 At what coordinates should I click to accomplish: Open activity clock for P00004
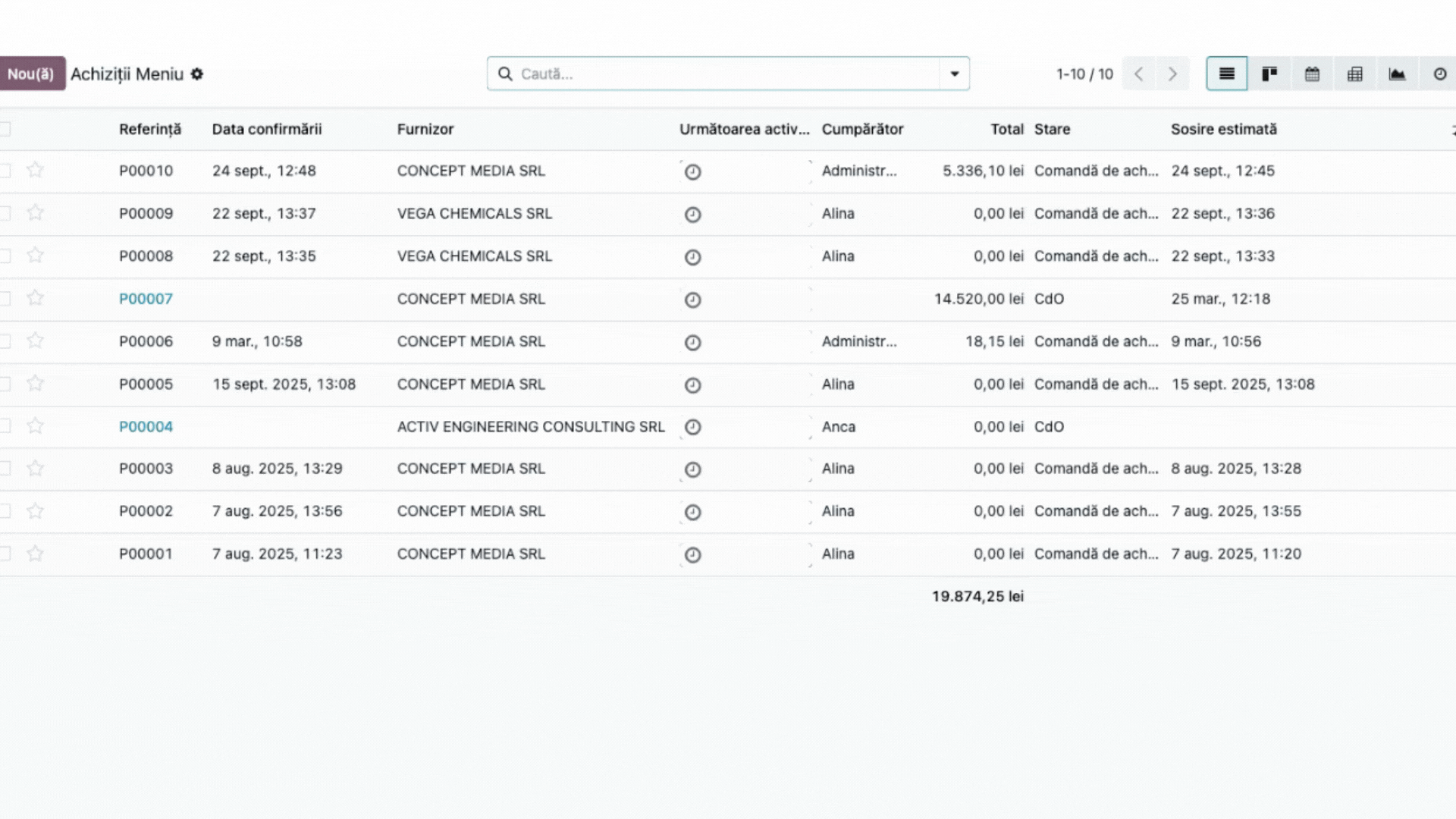(x=692, y=427)
